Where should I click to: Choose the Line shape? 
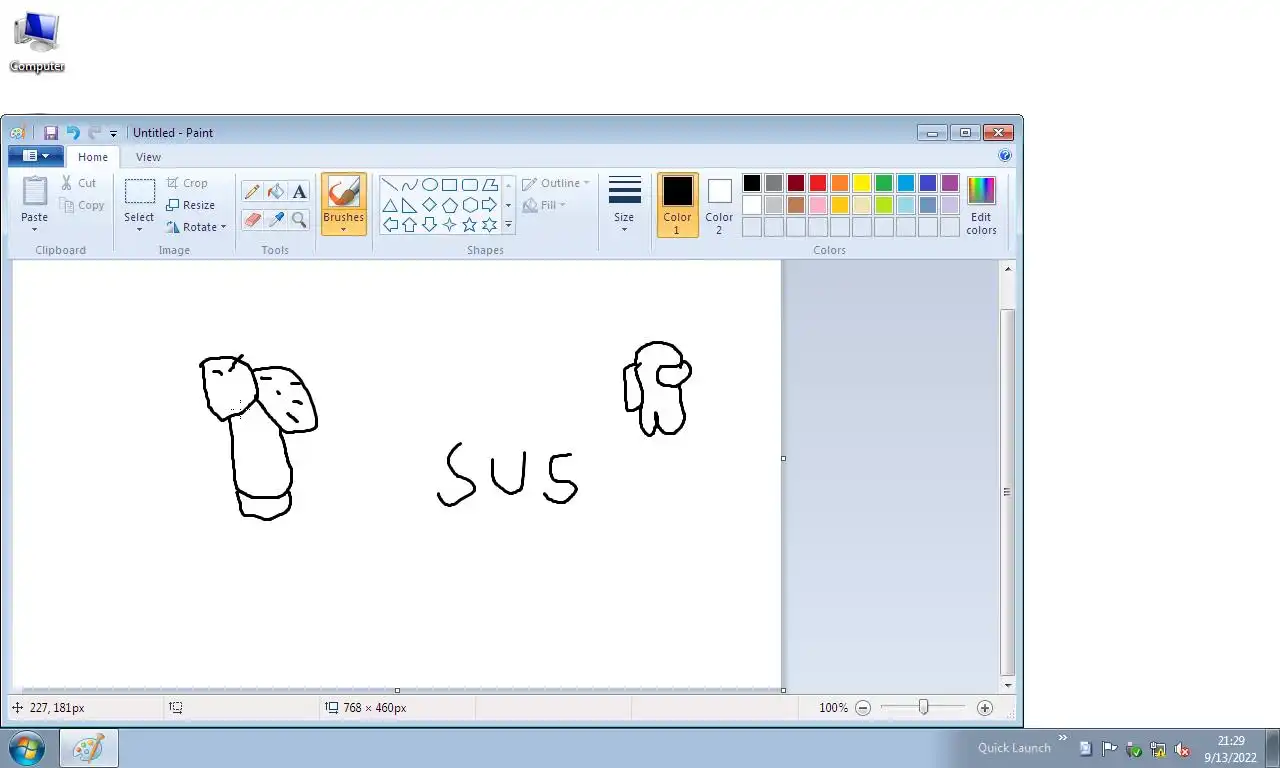[x=390, y=185]
